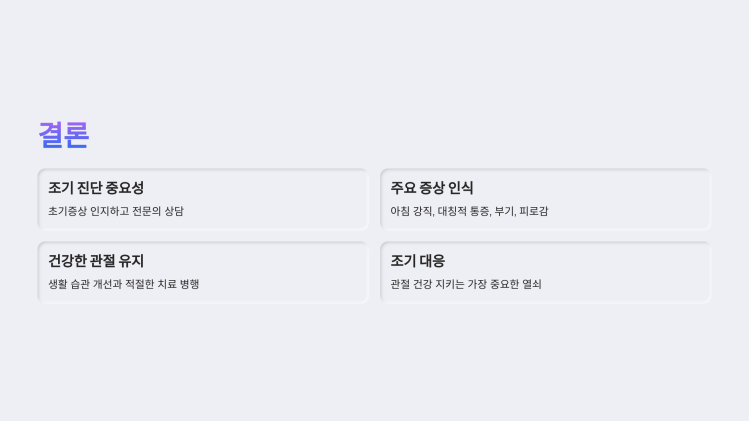This screenshot has height=421, width=749.
Task: Select the description line listing symptoms starting '아침 강직'
Action: pyautogui.click(x=469, y=211)
